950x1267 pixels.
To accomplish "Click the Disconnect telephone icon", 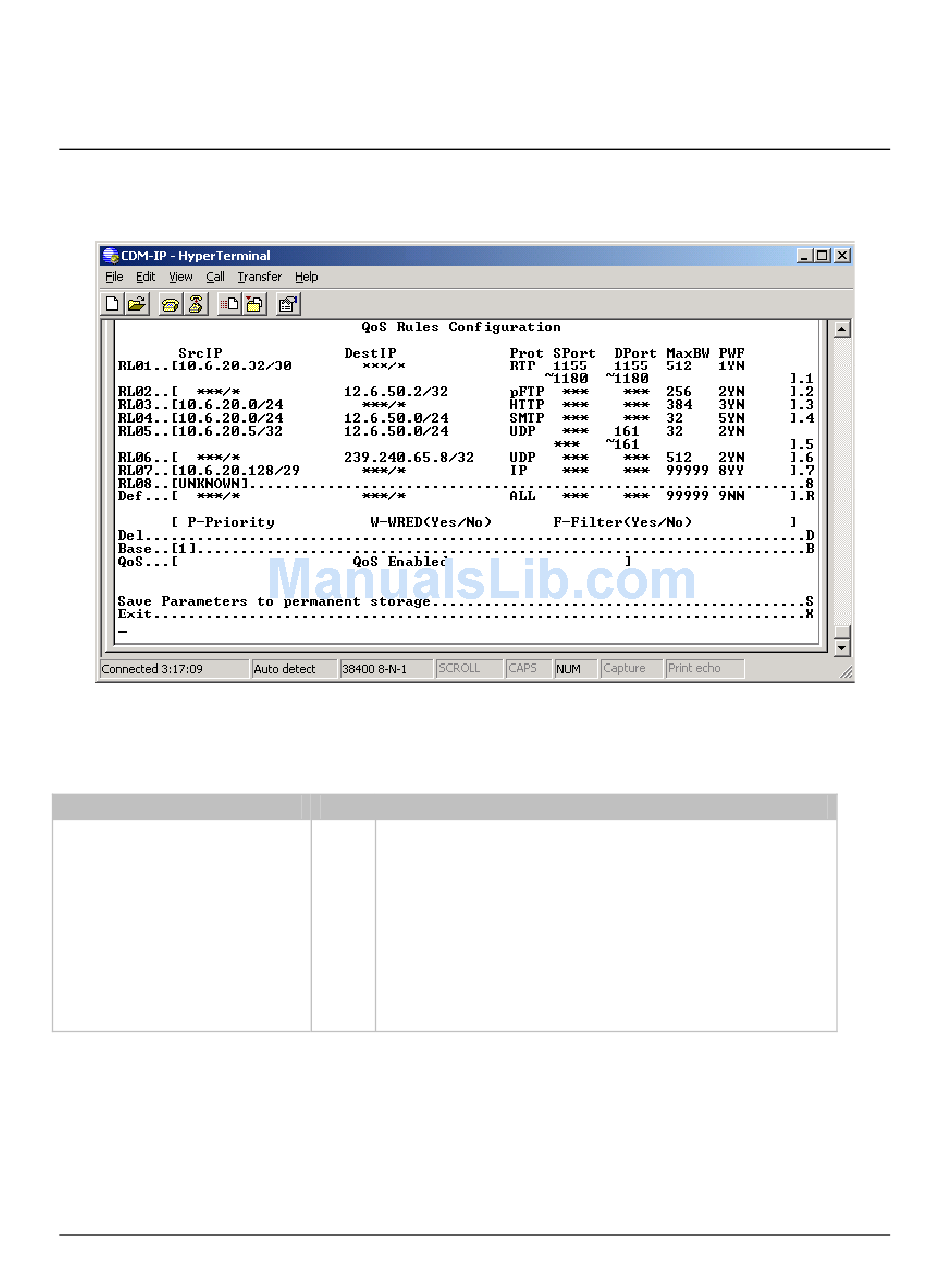I will point(195,304).
